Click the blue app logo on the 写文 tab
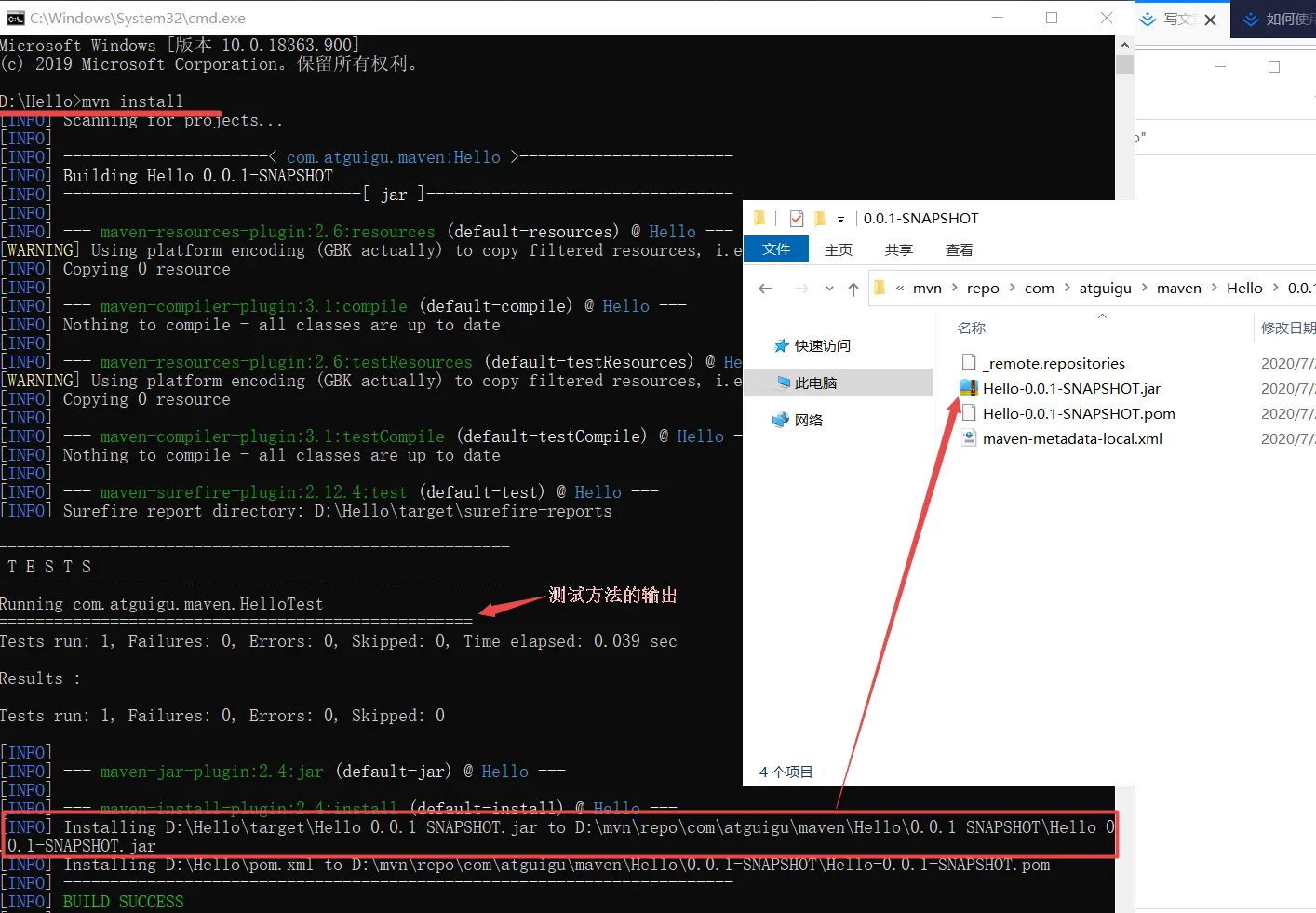 pyautogui.click(x=1147, y=19)
